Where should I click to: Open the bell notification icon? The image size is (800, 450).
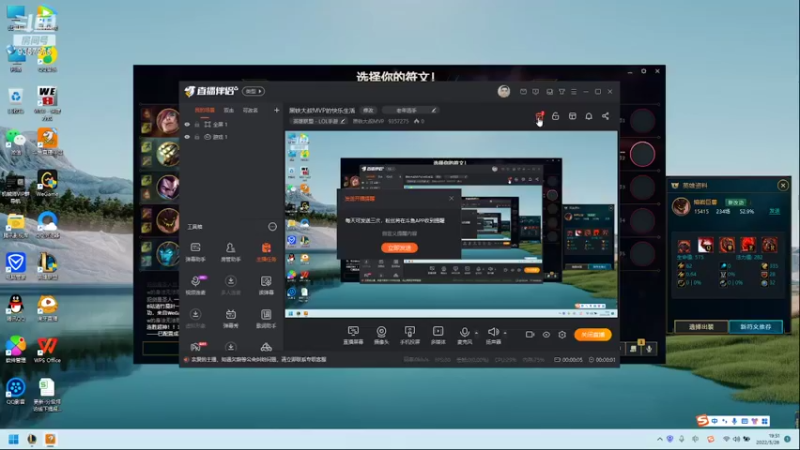[589, 116]
